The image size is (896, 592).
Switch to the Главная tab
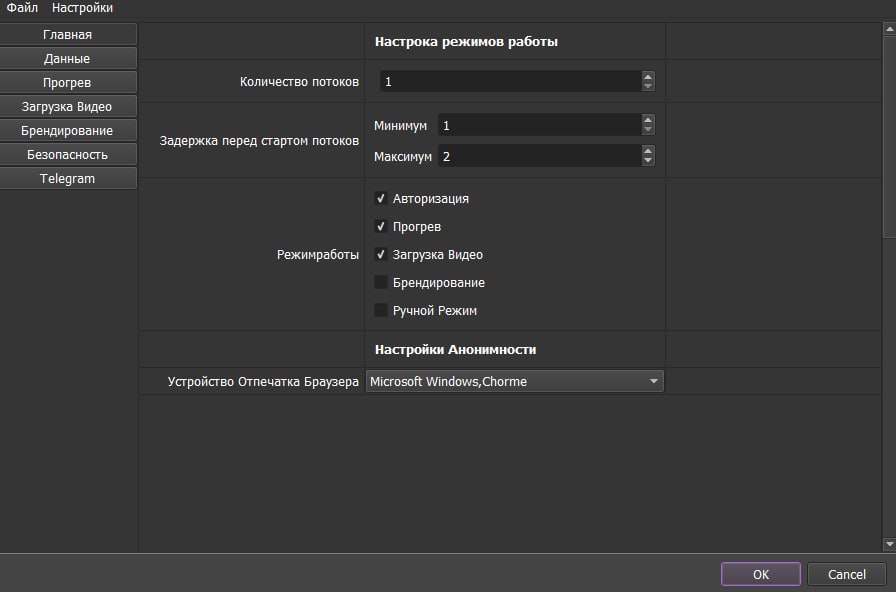point(68,35)
